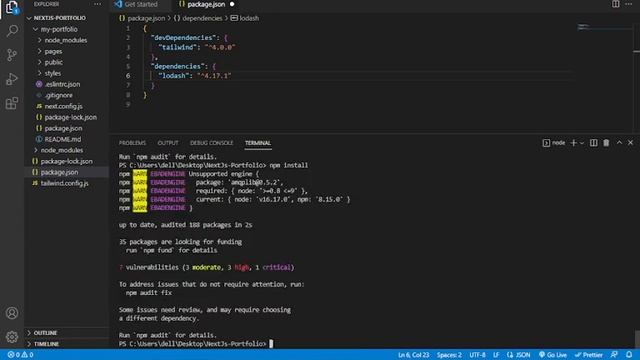Switch to PROBLEMS panel tab

pyautogui.click(x=132, y=143)
